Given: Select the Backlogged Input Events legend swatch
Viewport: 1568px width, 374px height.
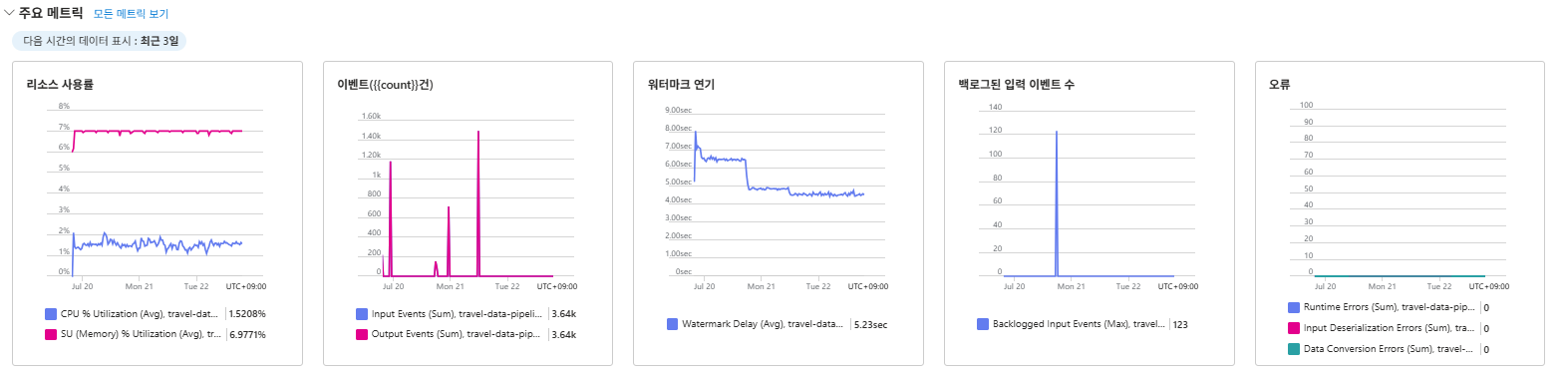Looking at the screenshot, I should point(983,324).
